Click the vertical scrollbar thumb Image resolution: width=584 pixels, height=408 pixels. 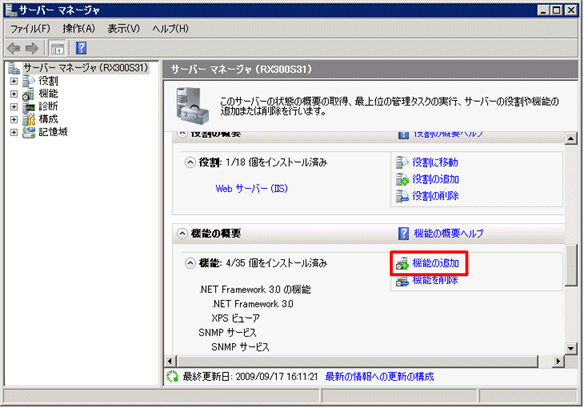[x=571, y=265]
